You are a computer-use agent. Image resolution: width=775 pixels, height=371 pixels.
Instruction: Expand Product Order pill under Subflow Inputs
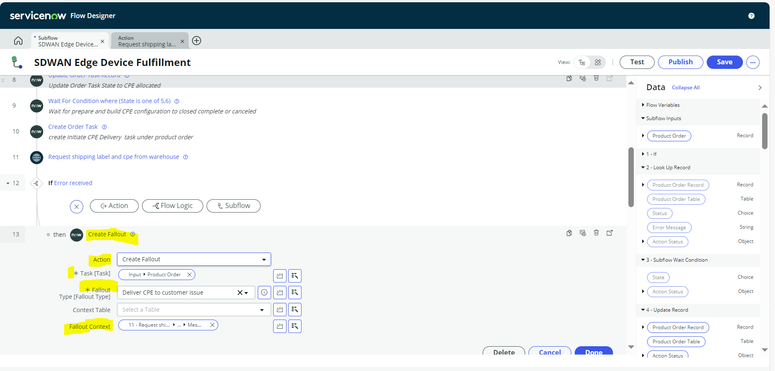point(643,135)
